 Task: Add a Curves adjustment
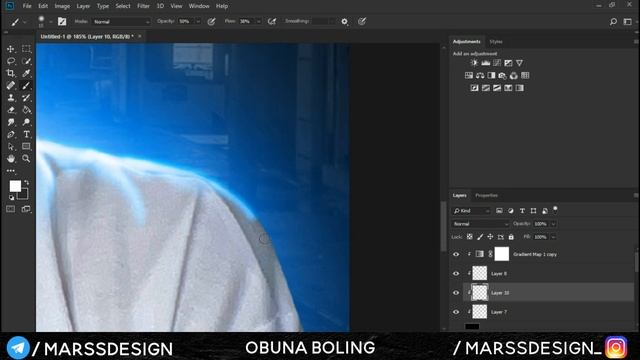point(497,63)
